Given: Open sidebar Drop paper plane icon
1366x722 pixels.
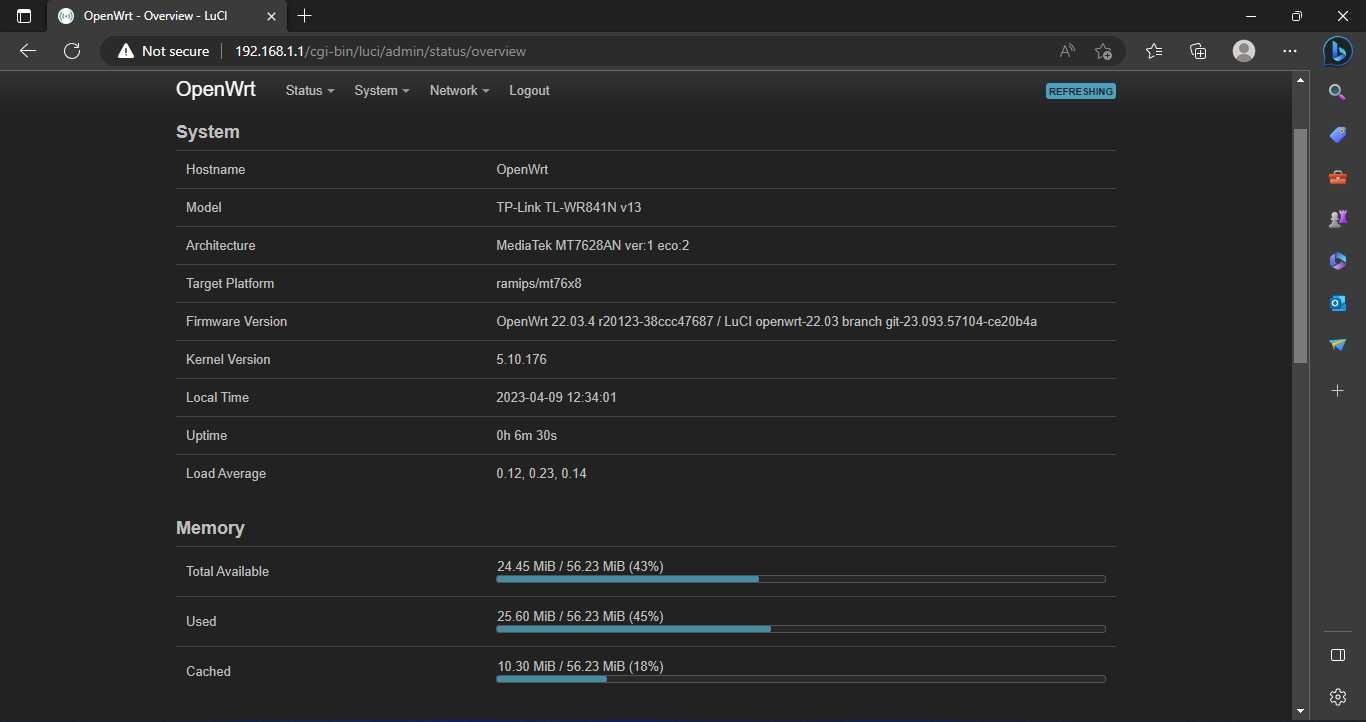Looking at the screenshot, I should pyautogui.click(x=1338, y=345).
